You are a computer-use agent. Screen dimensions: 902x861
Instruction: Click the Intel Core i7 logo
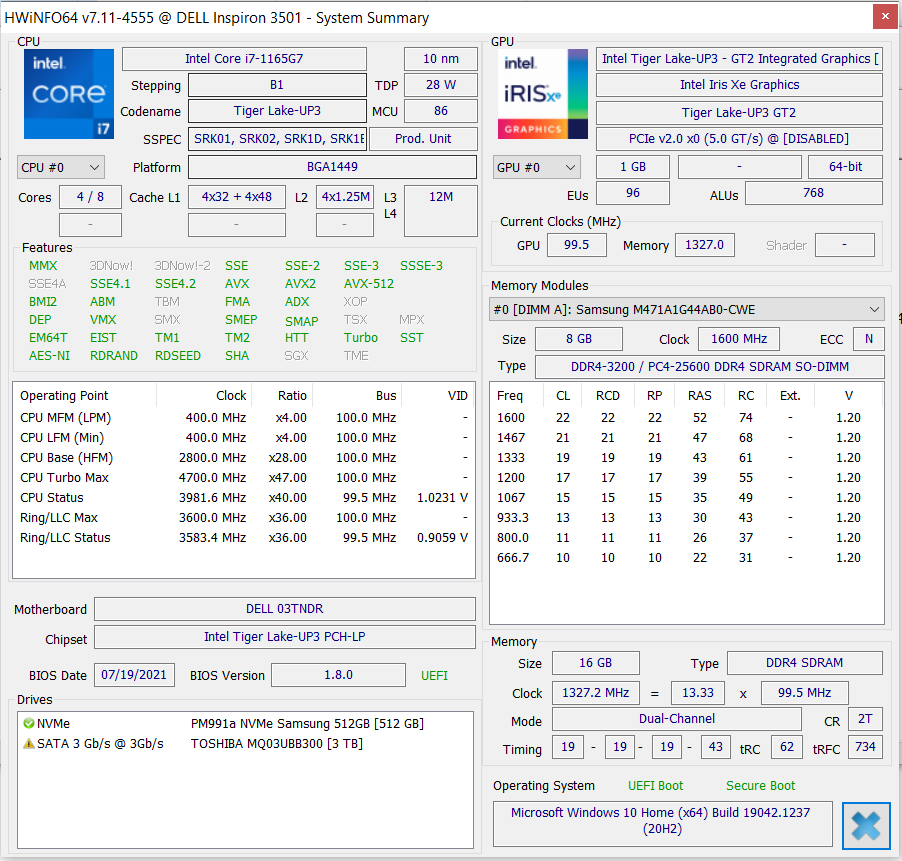tap(68, 94)
